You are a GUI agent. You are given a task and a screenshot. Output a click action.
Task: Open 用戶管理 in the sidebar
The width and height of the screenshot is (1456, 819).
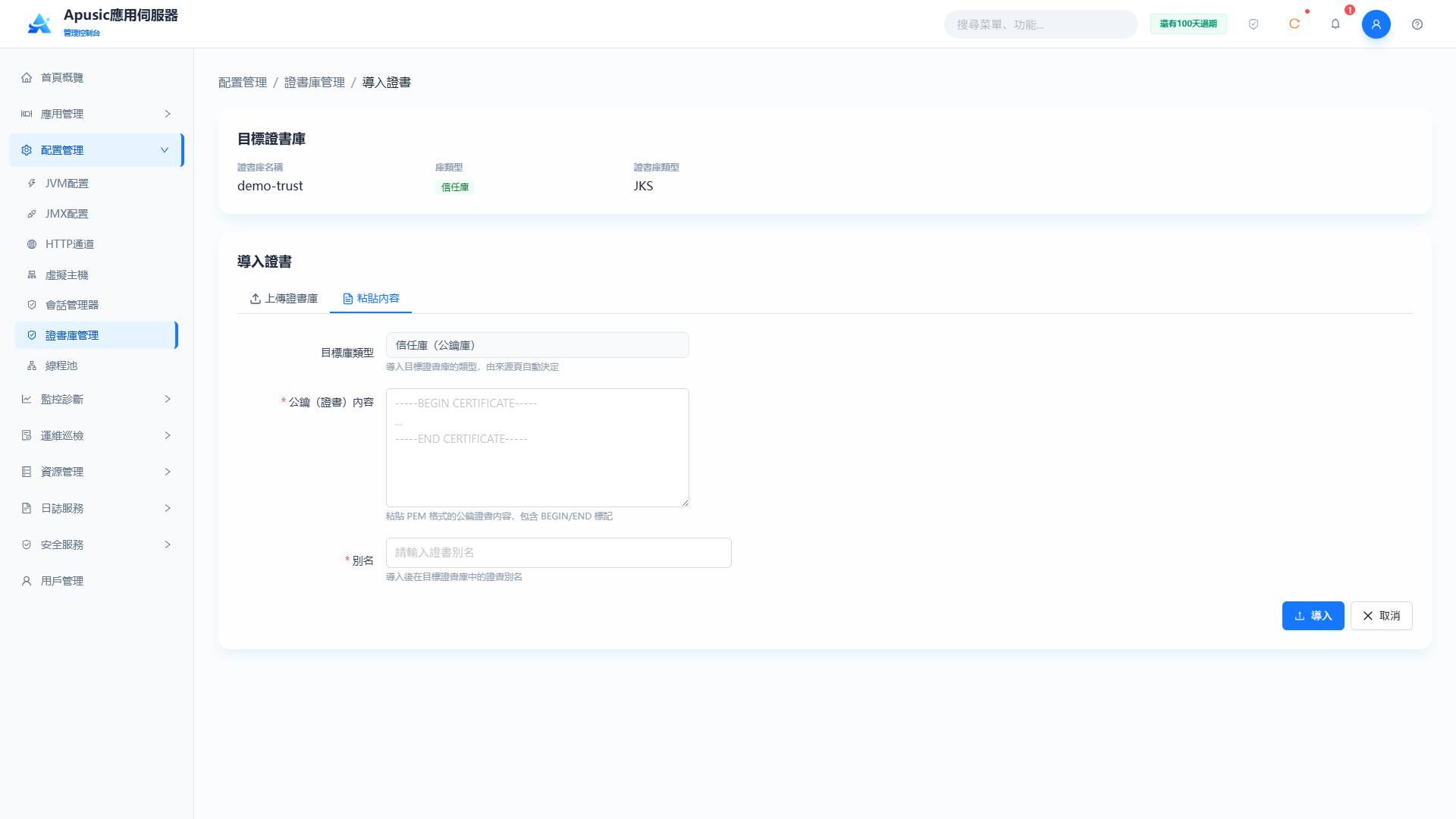[x=96, y=581]
